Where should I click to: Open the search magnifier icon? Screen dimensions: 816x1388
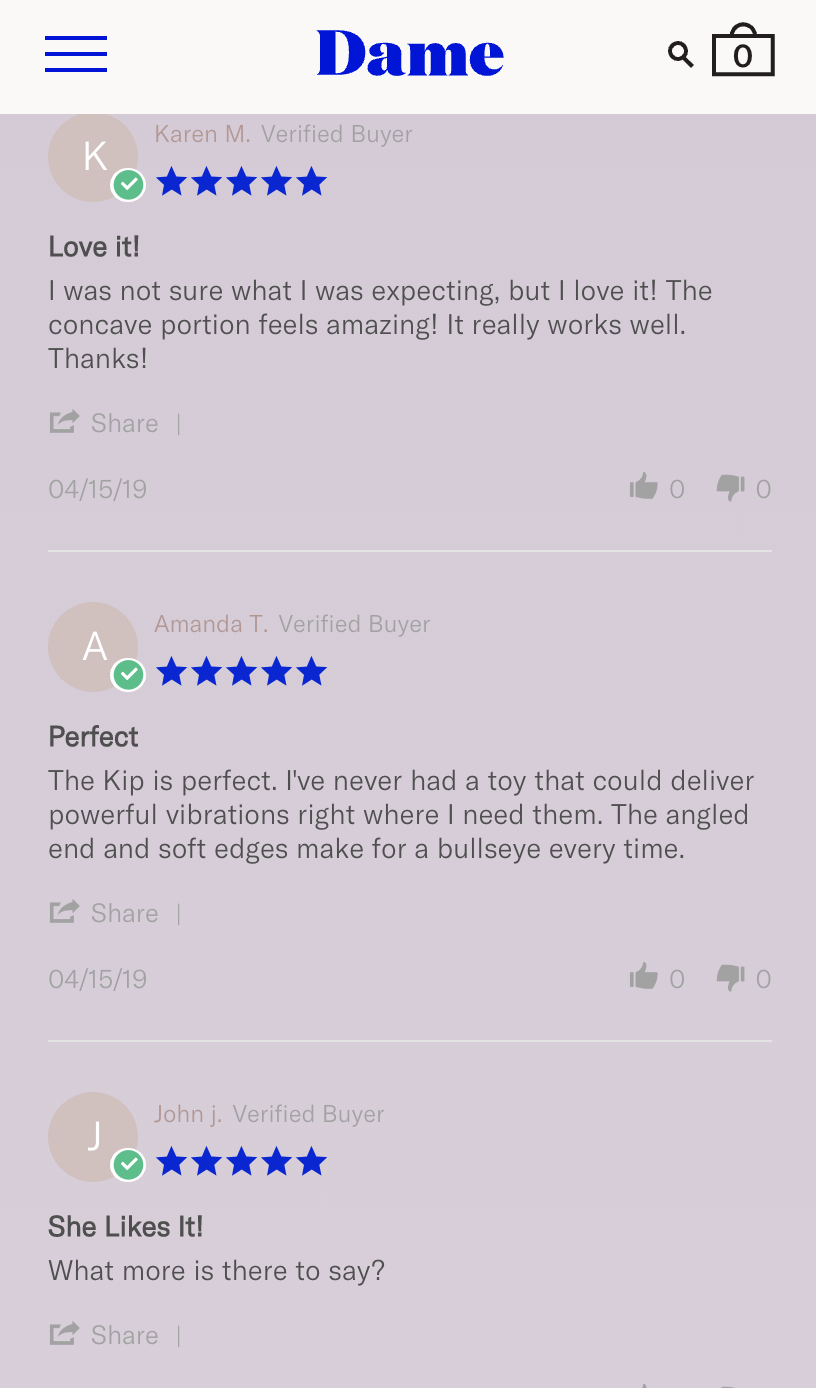tap(681, 54)
